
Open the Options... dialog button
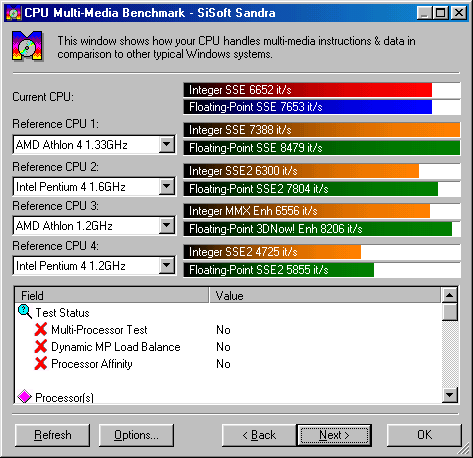pos(136,435)
